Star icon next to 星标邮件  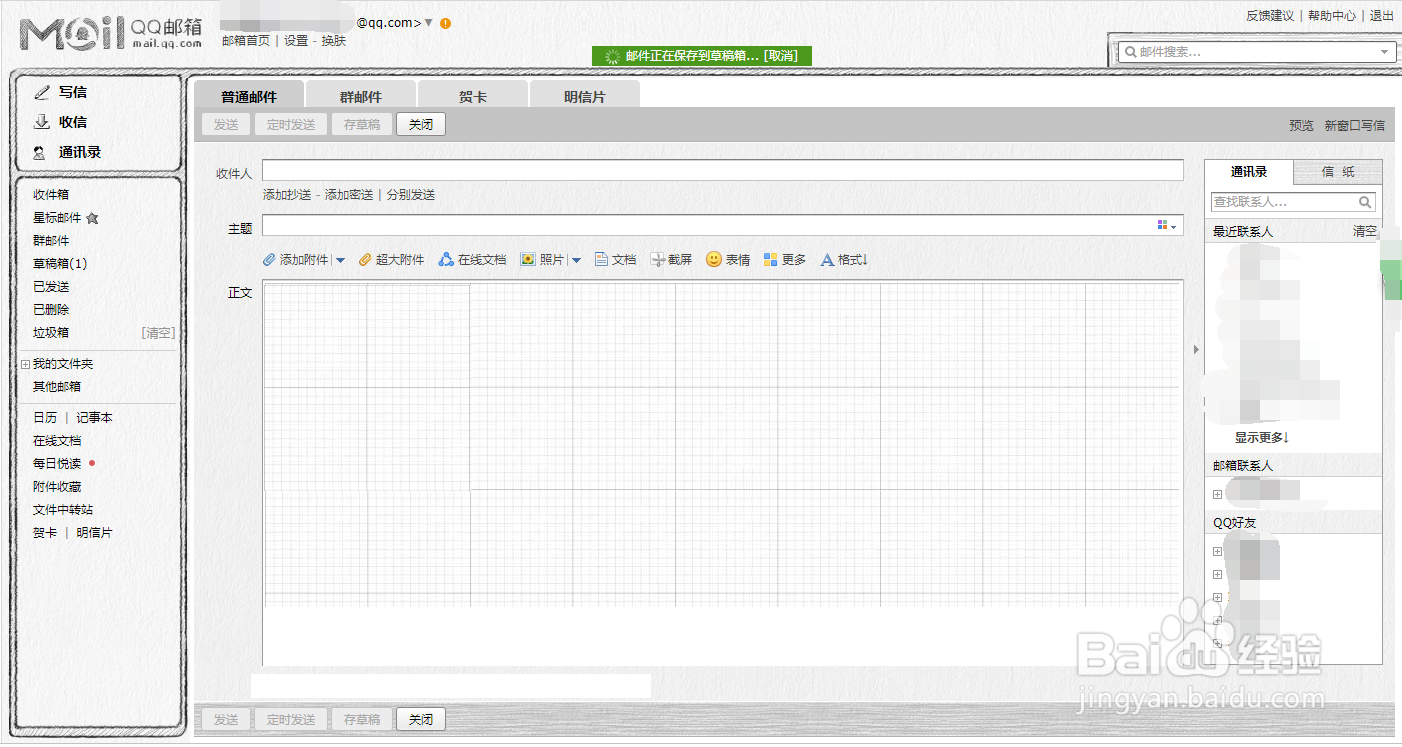tap(92, 218)
